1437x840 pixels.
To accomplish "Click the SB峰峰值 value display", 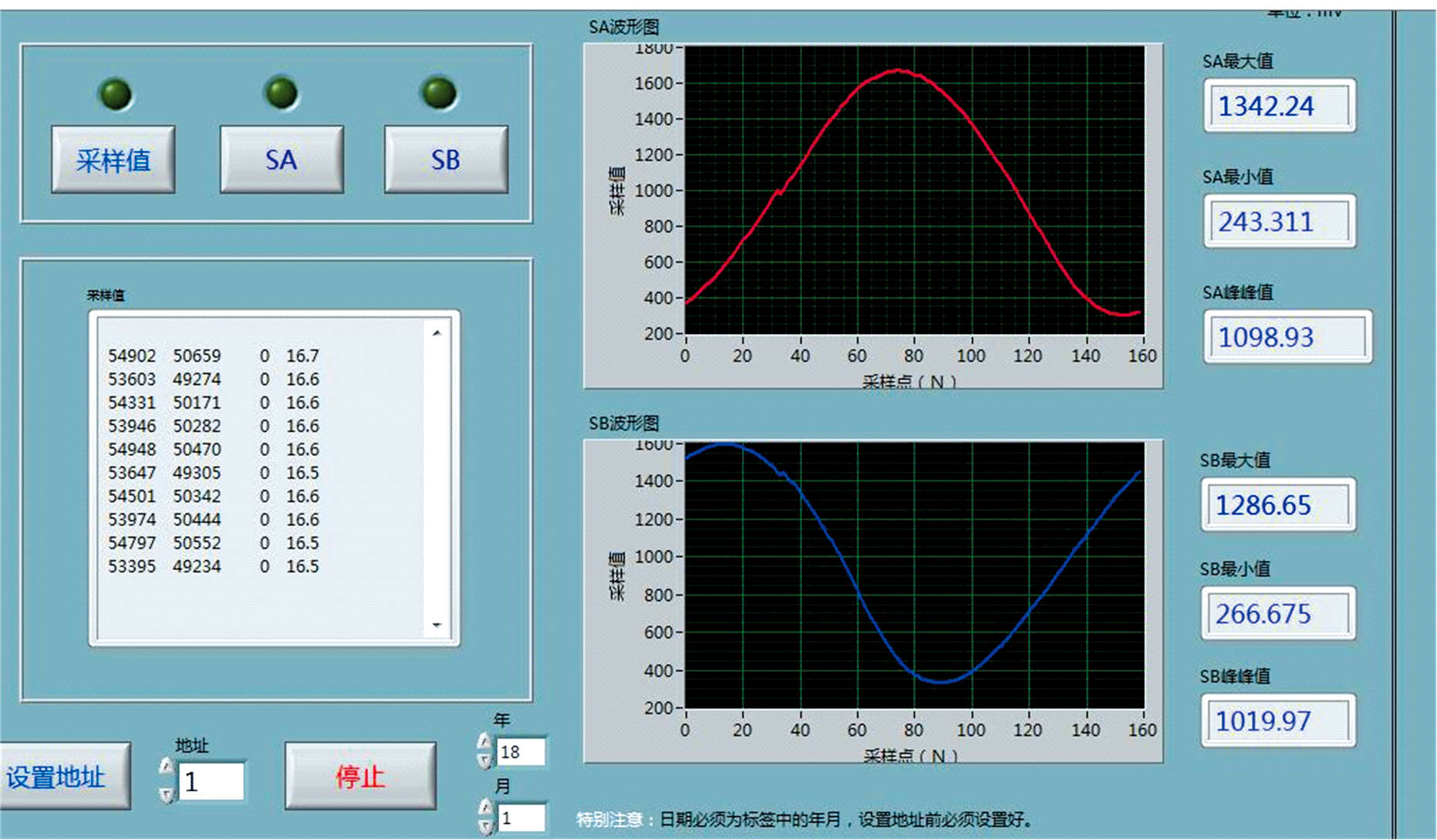I will (1277, 721).
